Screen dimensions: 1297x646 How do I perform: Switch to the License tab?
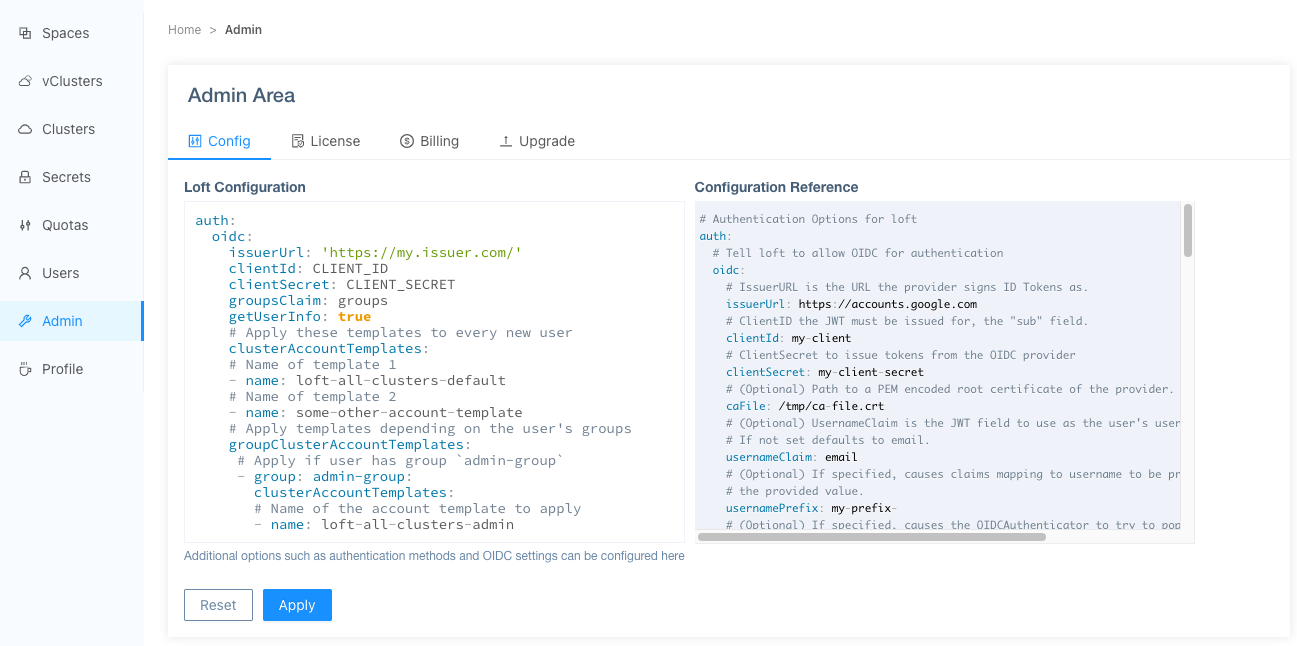[325, 141]
